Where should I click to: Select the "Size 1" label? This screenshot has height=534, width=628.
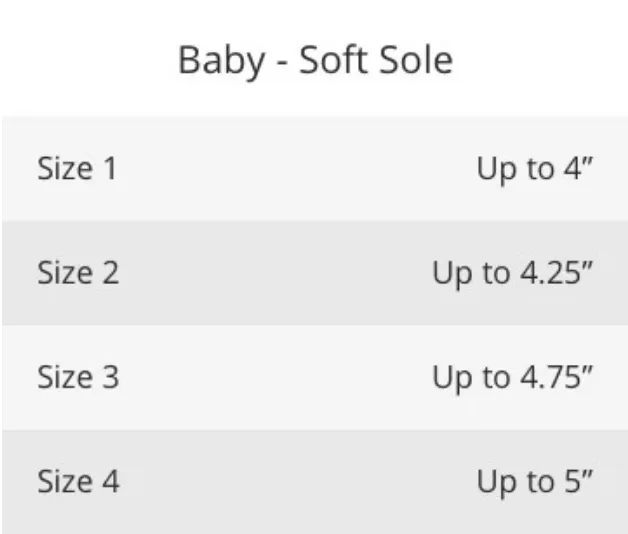pos(77,168)
